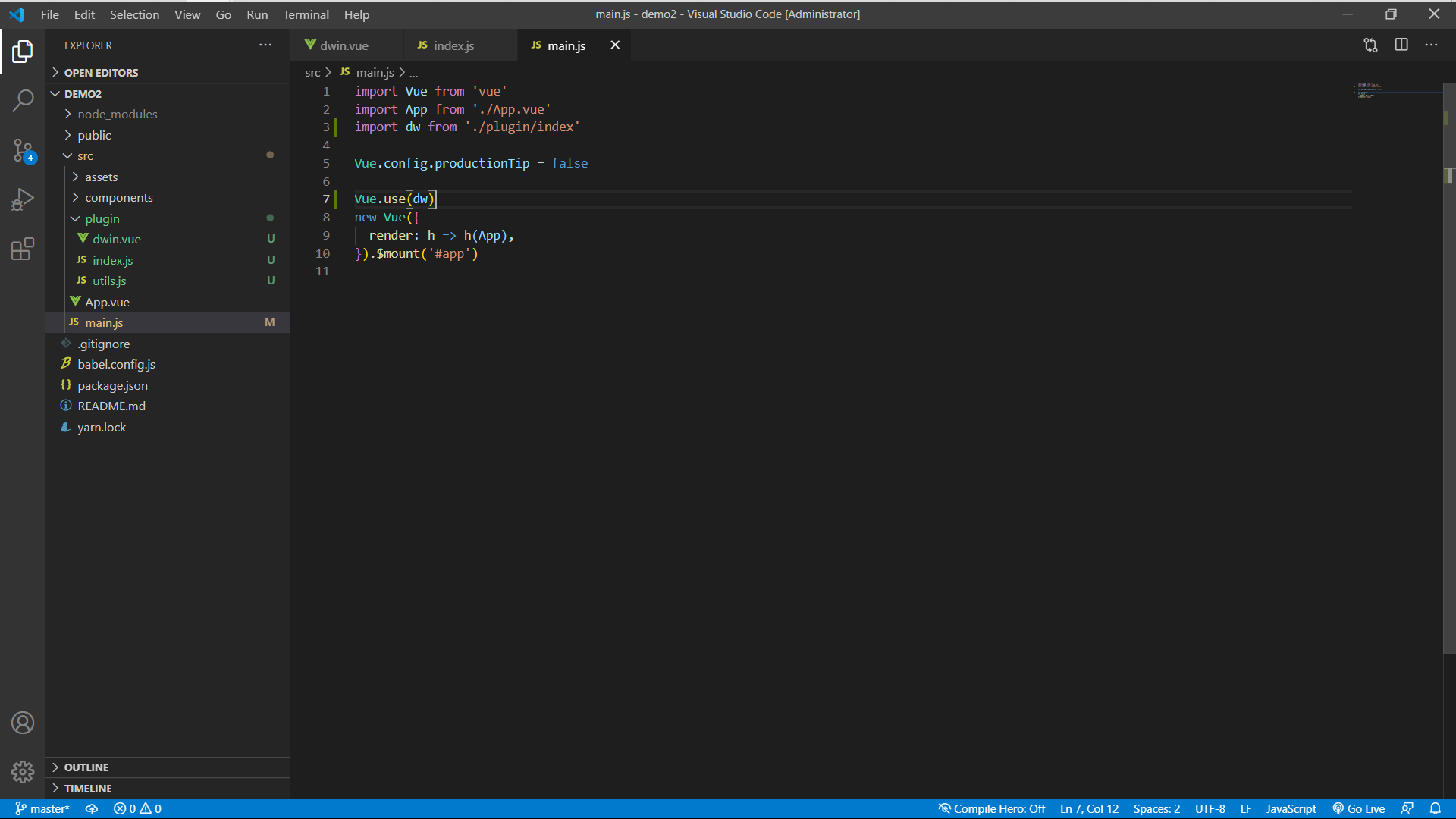Change encoding via UTF-8
Viewport: 1456px width, 819px height.
coord(1210,808)
